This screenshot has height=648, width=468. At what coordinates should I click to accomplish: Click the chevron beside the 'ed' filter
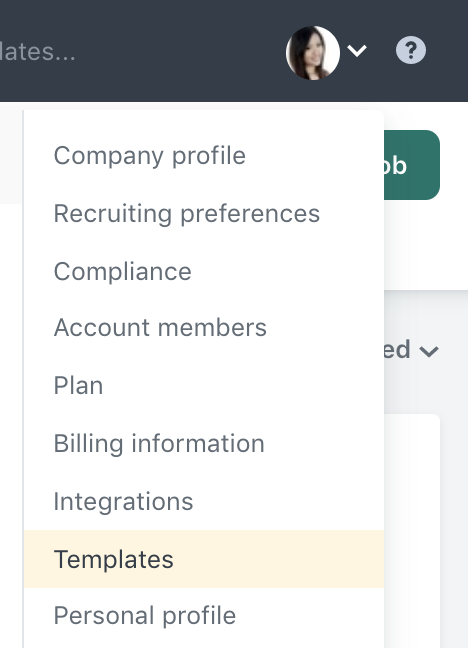coord(429,351)
